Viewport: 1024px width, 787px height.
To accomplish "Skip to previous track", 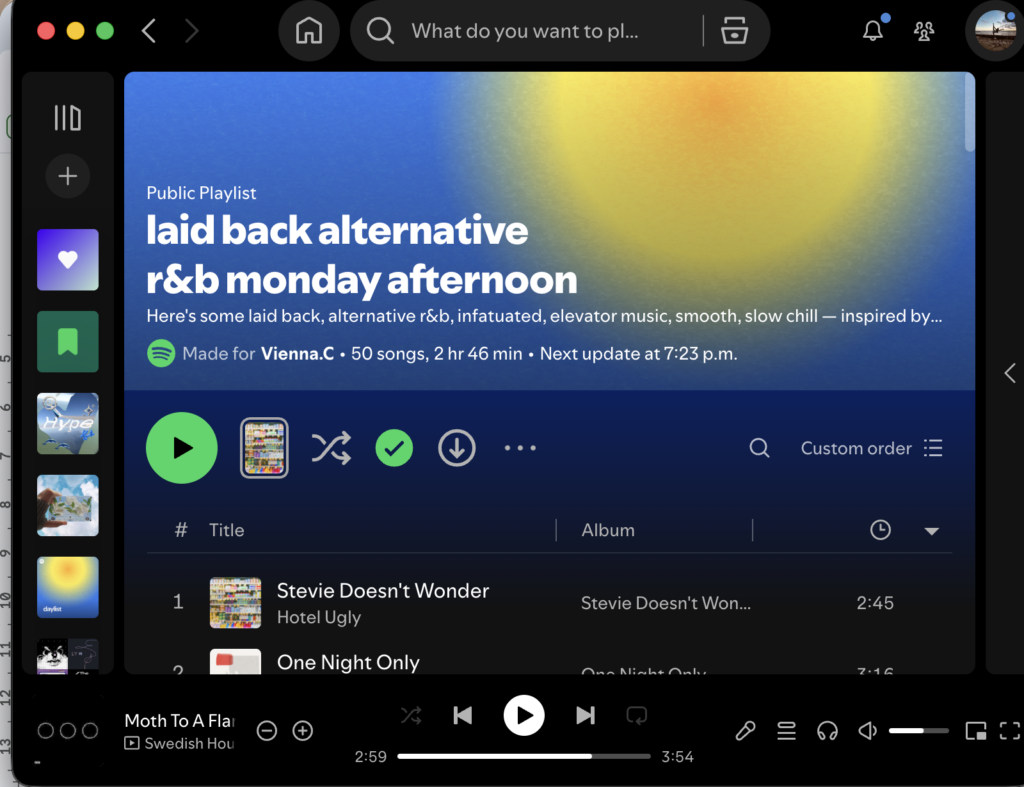I will 462,715.
